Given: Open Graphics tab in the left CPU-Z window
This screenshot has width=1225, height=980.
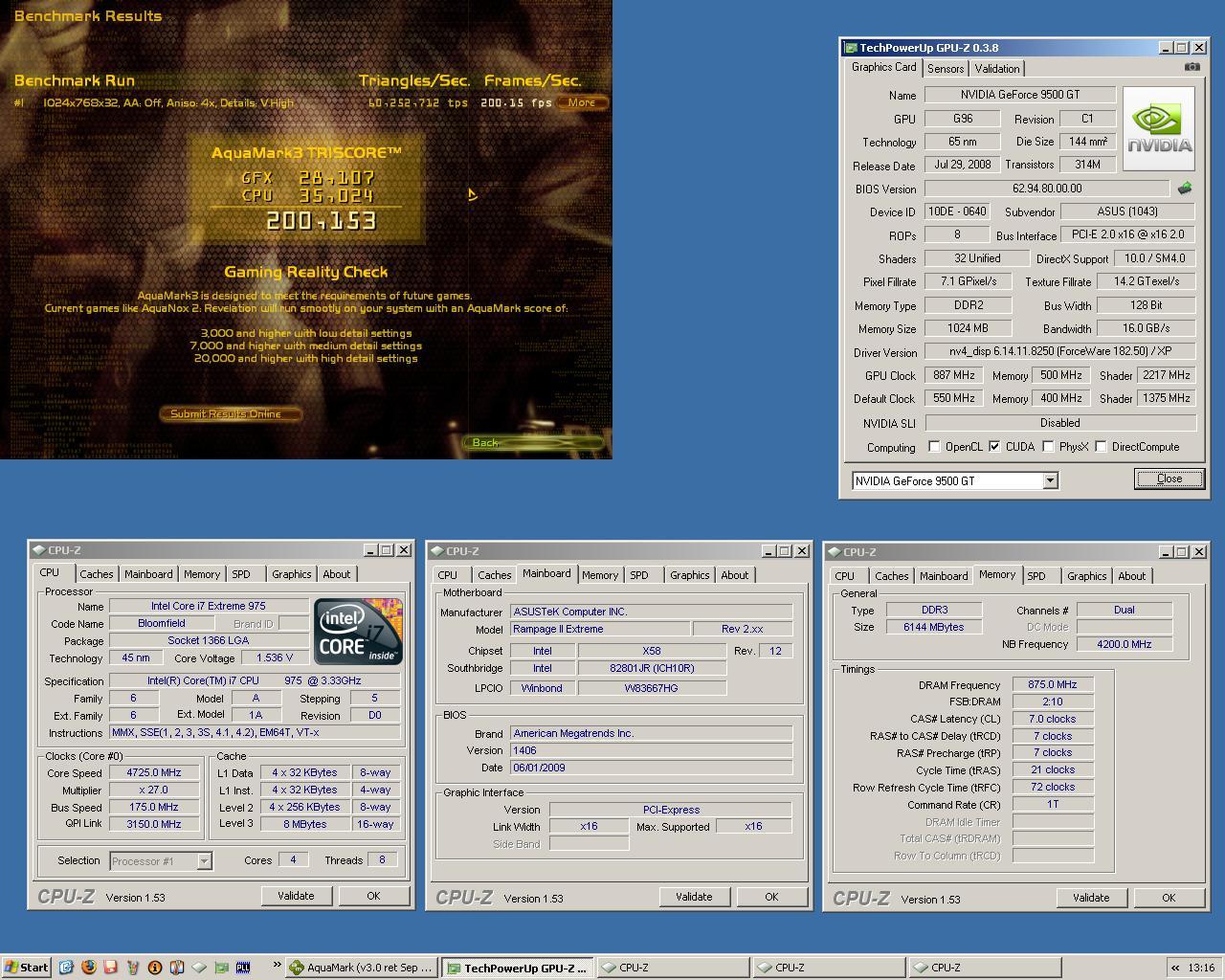Looking at the screenshot, I should click(292, 574).
